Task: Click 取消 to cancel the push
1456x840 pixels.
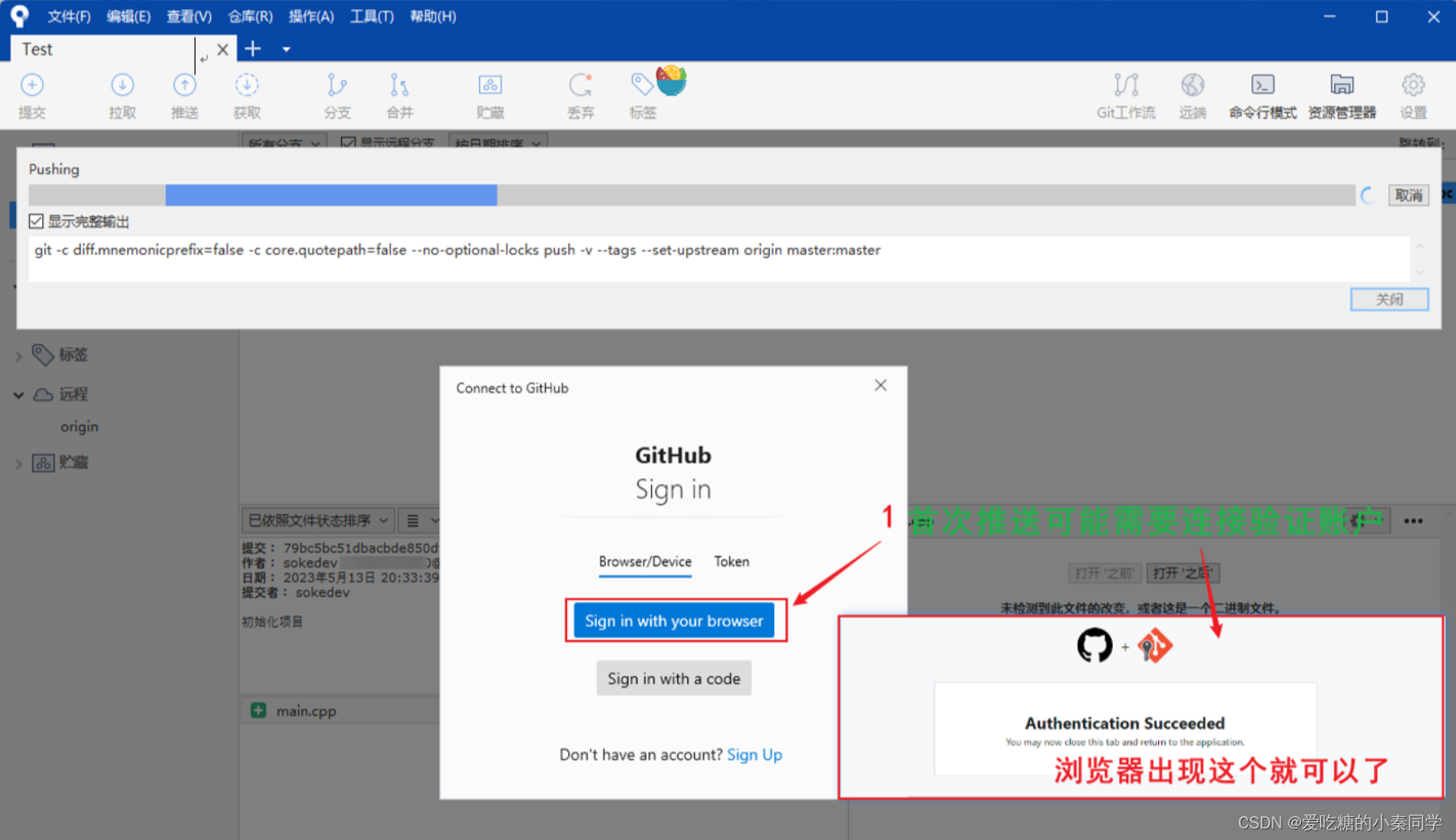Action: pos(1408,195)
